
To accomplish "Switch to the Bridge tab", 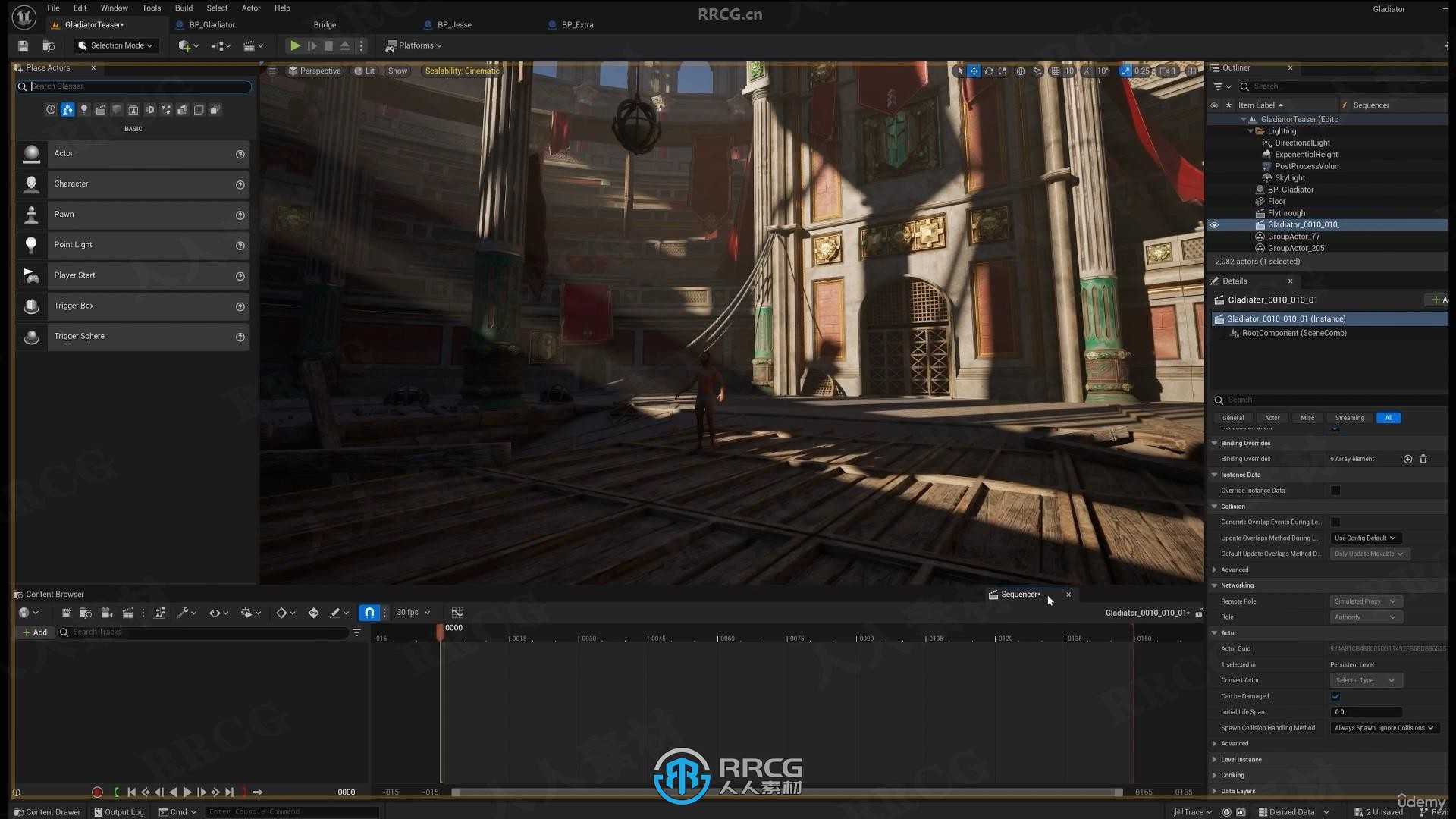I will point(325,25).
